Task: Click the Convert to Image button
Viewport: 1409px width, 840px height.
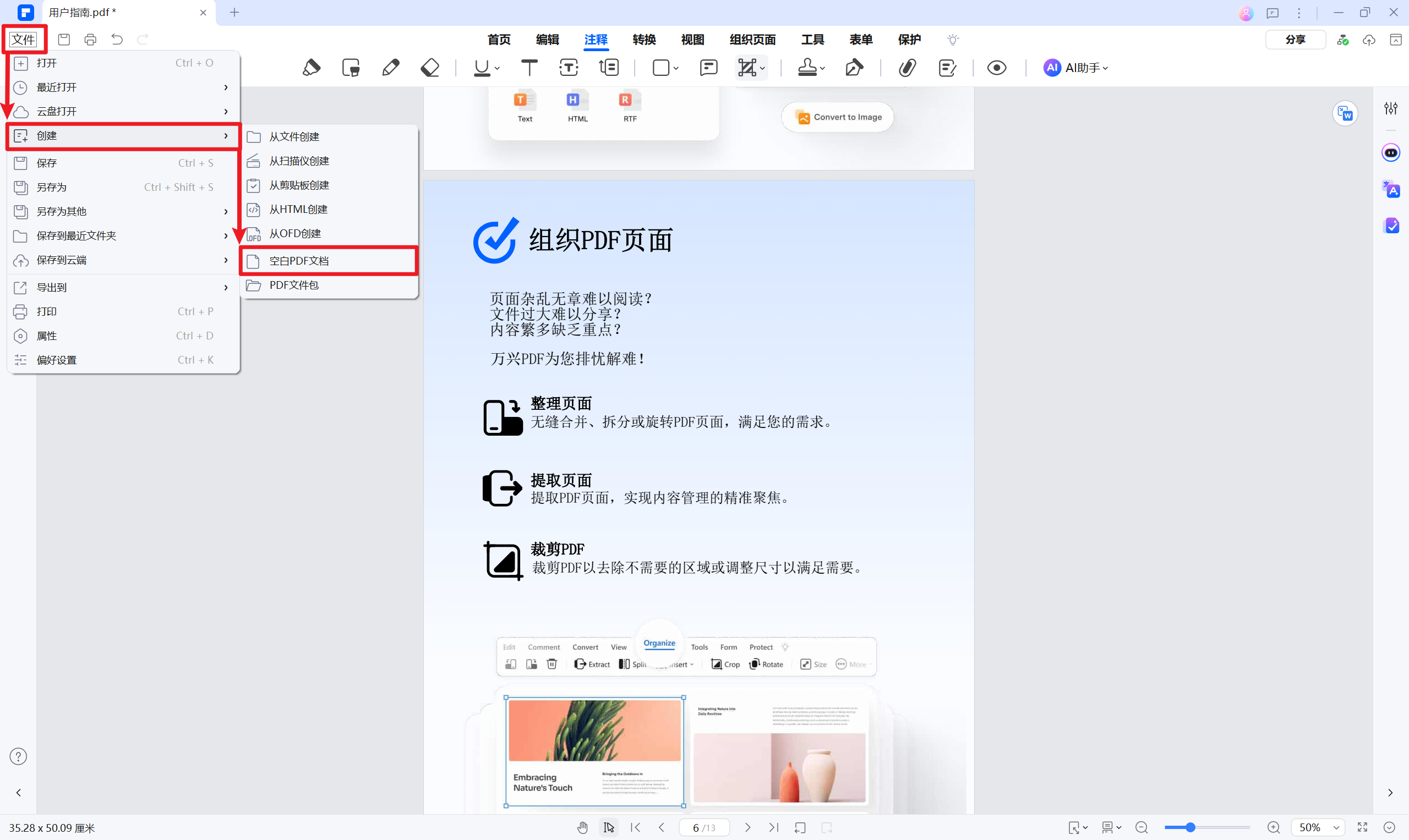Action: 838,117
